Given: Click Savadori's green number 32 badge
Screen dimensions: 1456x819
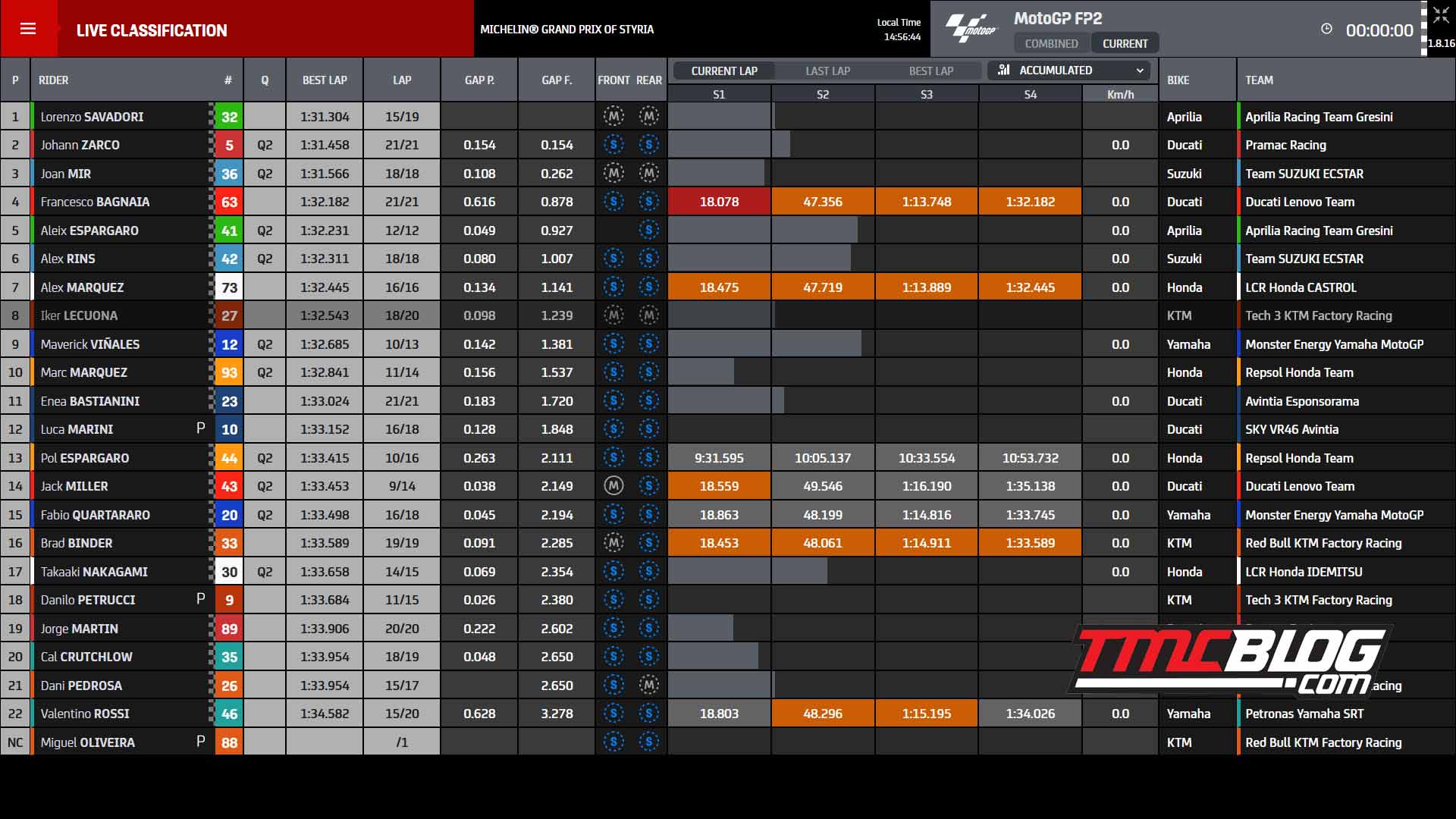Looking at the screenshot, I should click(x=229, y=117).
